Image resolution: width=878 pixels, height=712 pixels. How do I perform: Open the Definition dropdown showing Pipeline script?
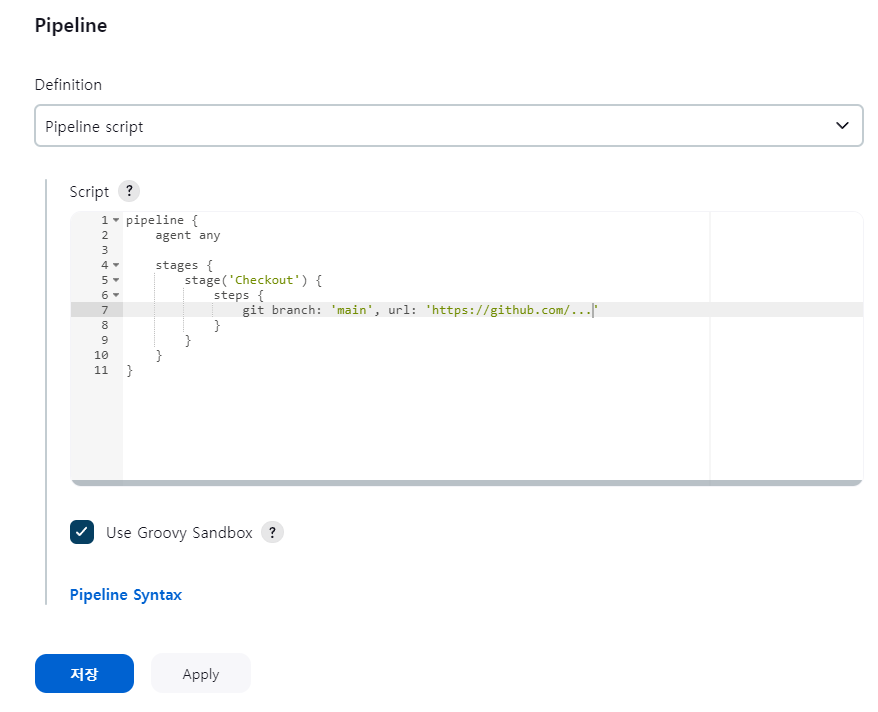click(x=449, y=126)
